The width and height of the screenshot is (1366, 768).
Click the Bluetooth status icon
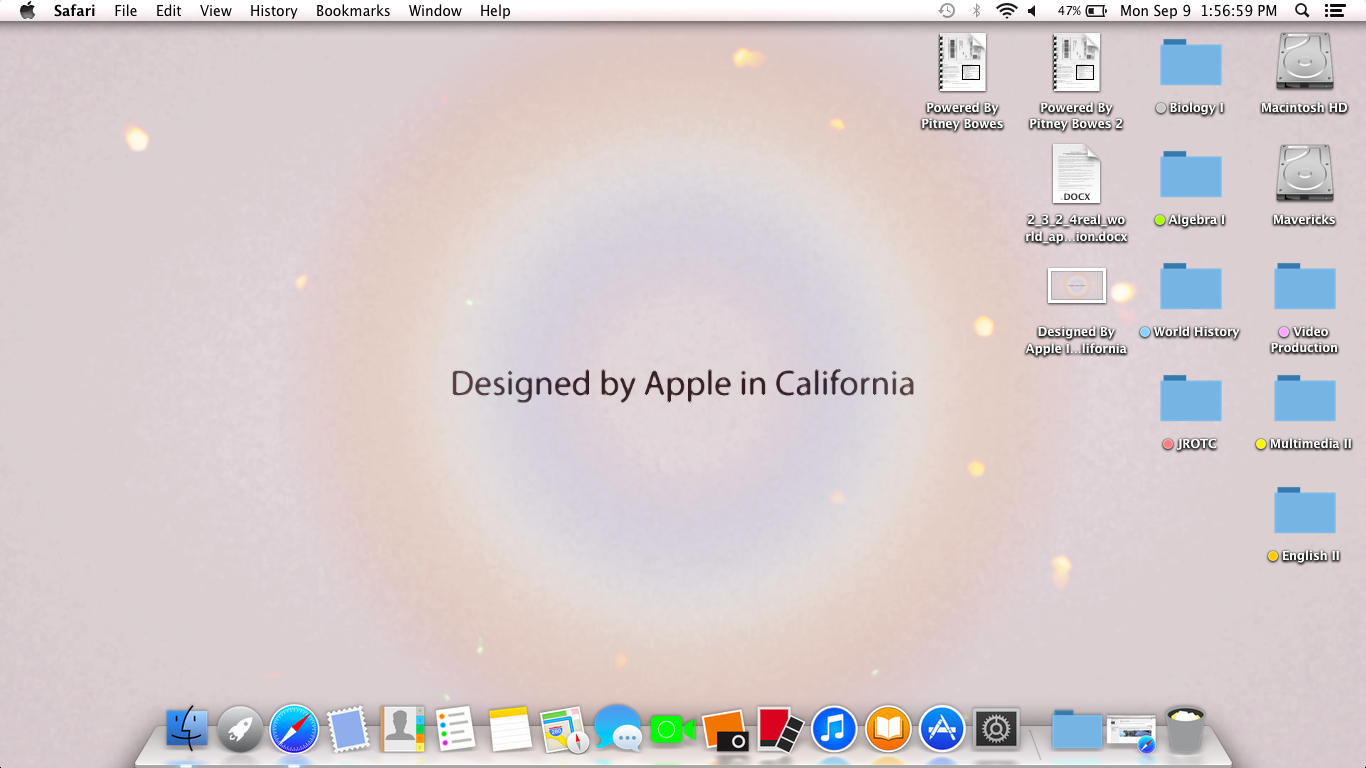(x=976, y=11)
